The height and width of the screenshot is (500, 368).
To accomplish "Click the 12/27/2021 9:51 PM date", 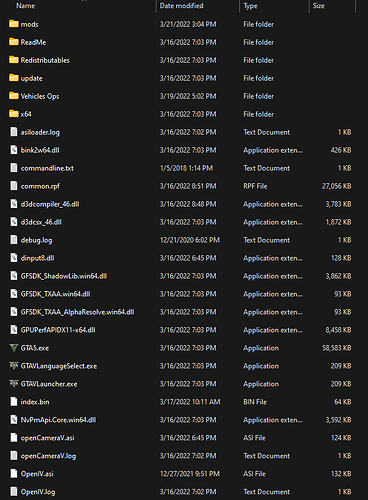I will click(190, 474).
